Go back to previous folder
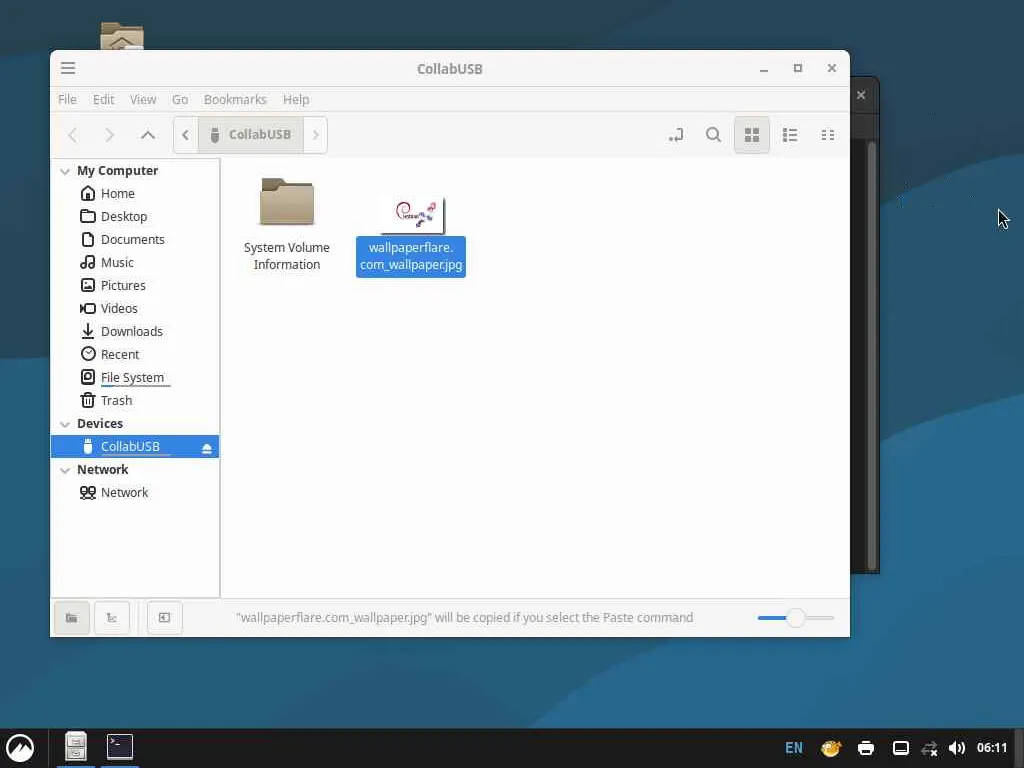Image resolution: width=1024 pixels, height=768 pixels. pos(72,135)
